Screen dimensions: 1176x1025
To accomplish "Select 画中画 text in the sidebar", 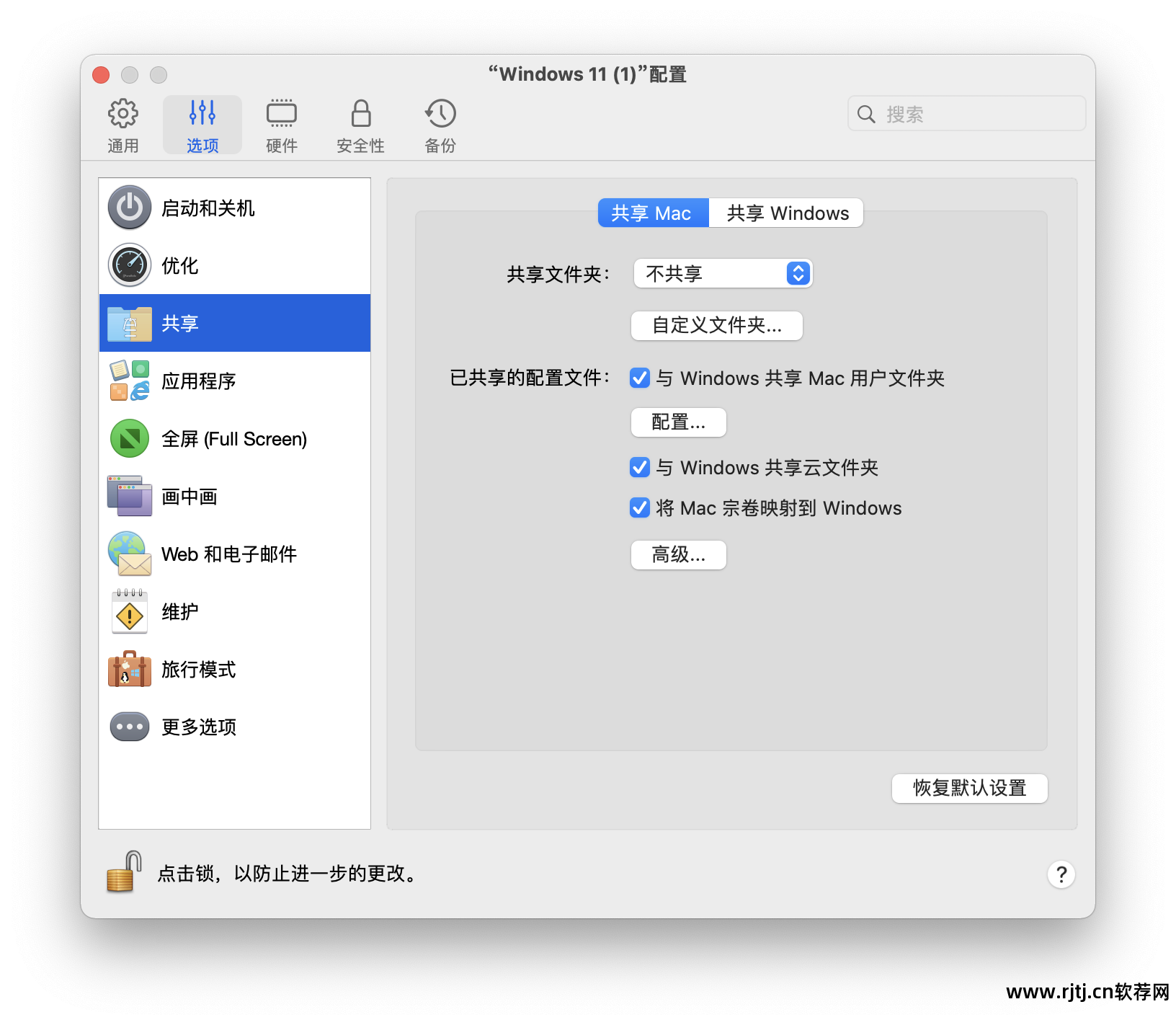I will [190, 497].
